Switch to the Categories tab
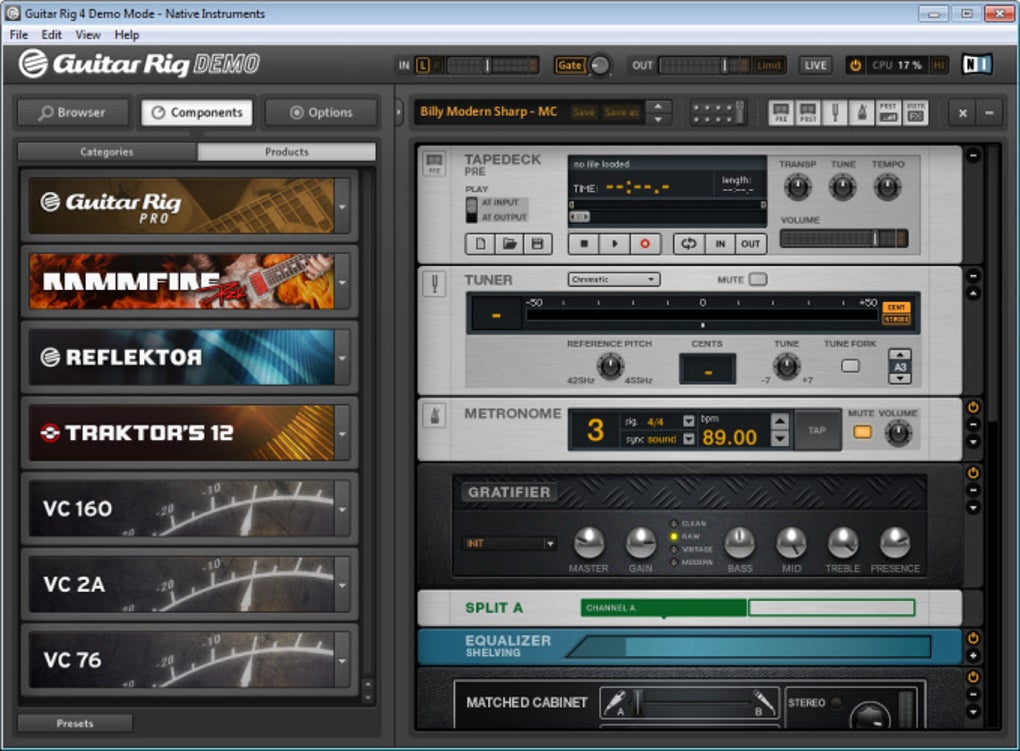Viewport: 1020px width, 751px height. coord(107,152)
